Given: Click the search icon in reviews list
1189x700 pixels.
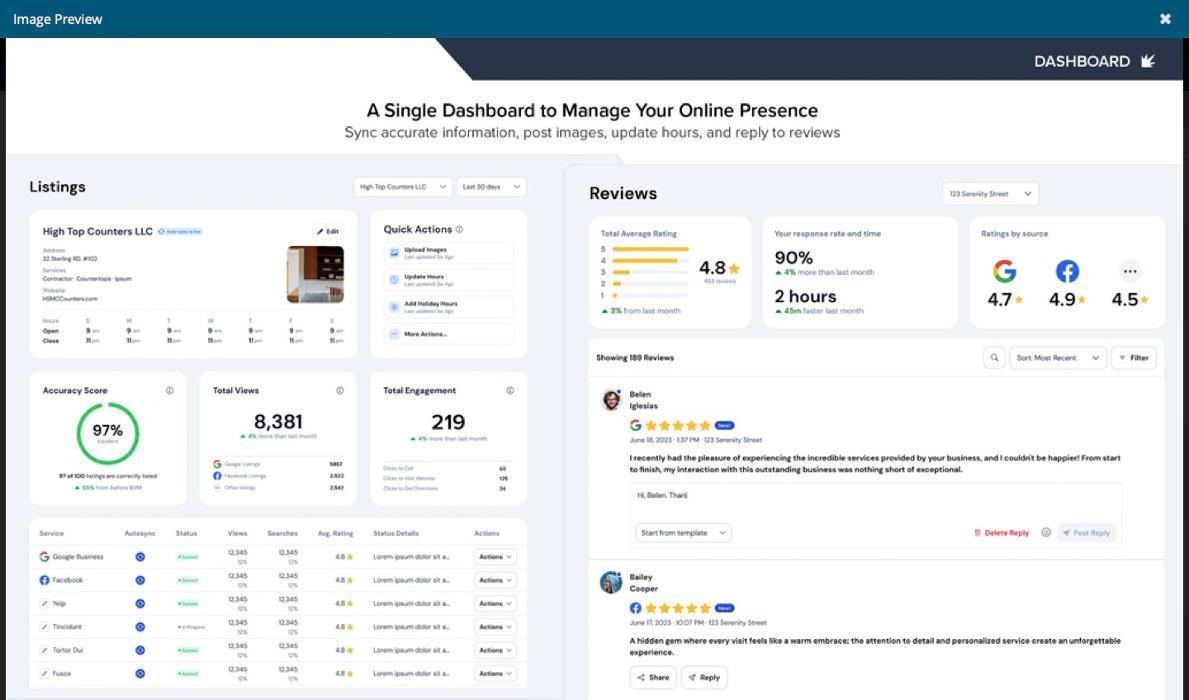Looking at the screenshot, I should point(994,358).
